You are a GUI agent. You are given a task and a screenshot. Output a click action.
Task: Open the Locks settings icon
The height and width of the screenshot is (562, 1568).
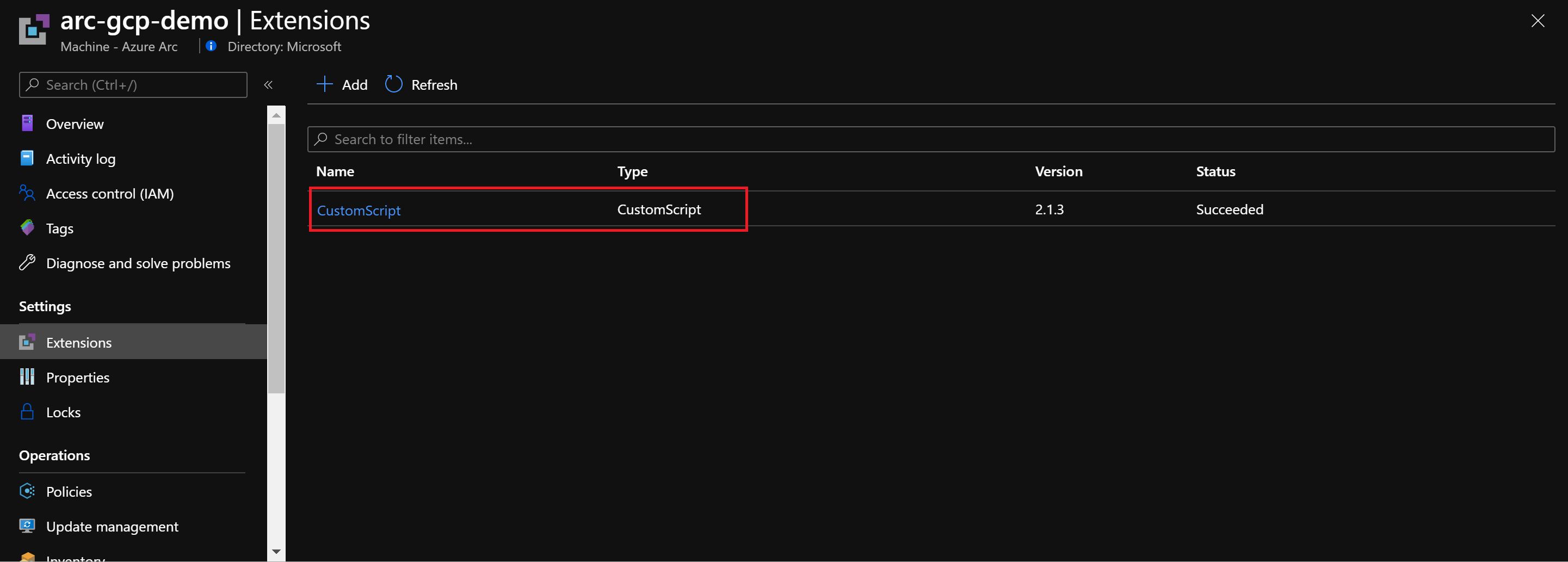coord(27,412)
